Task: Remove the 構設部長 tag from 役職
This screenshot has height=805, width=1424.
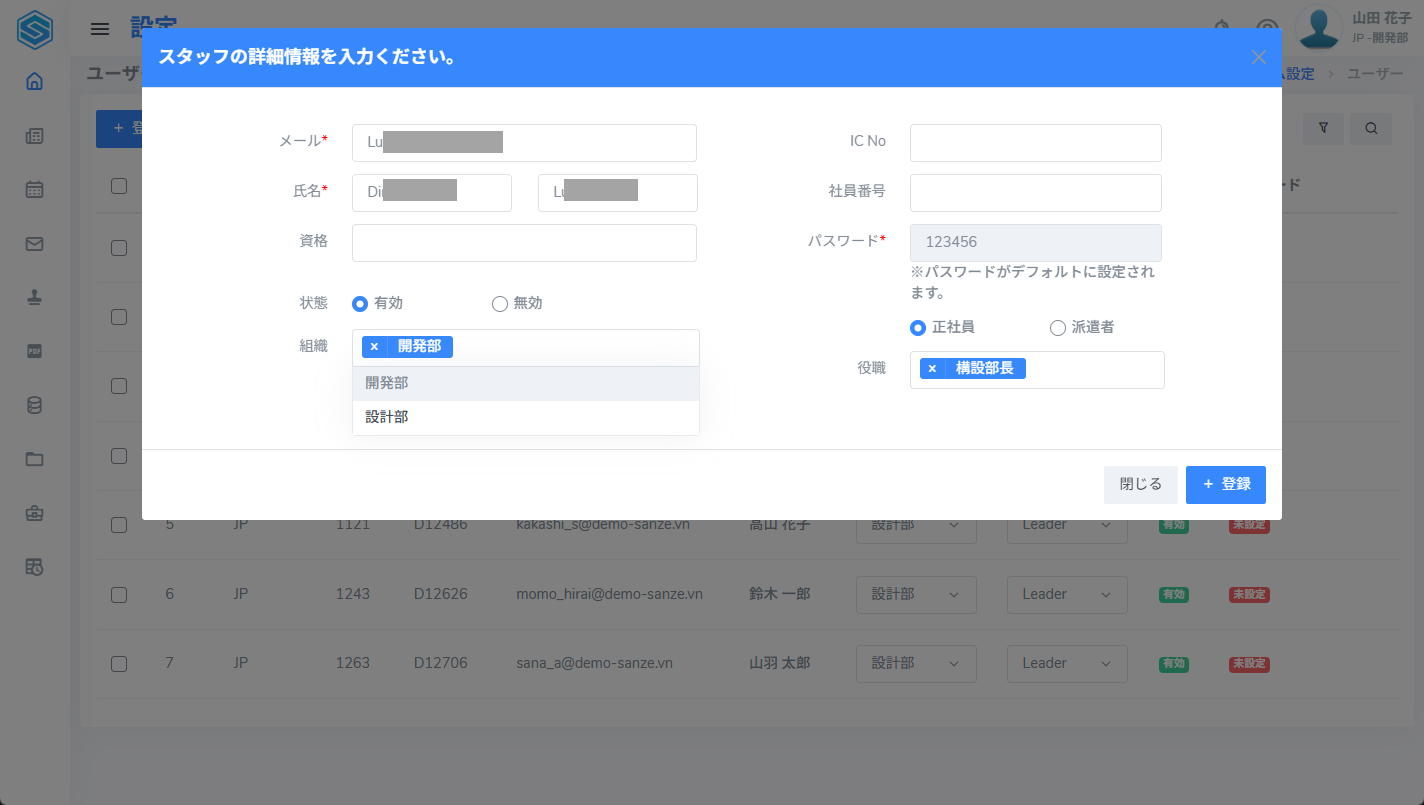Action: (932, 369)
